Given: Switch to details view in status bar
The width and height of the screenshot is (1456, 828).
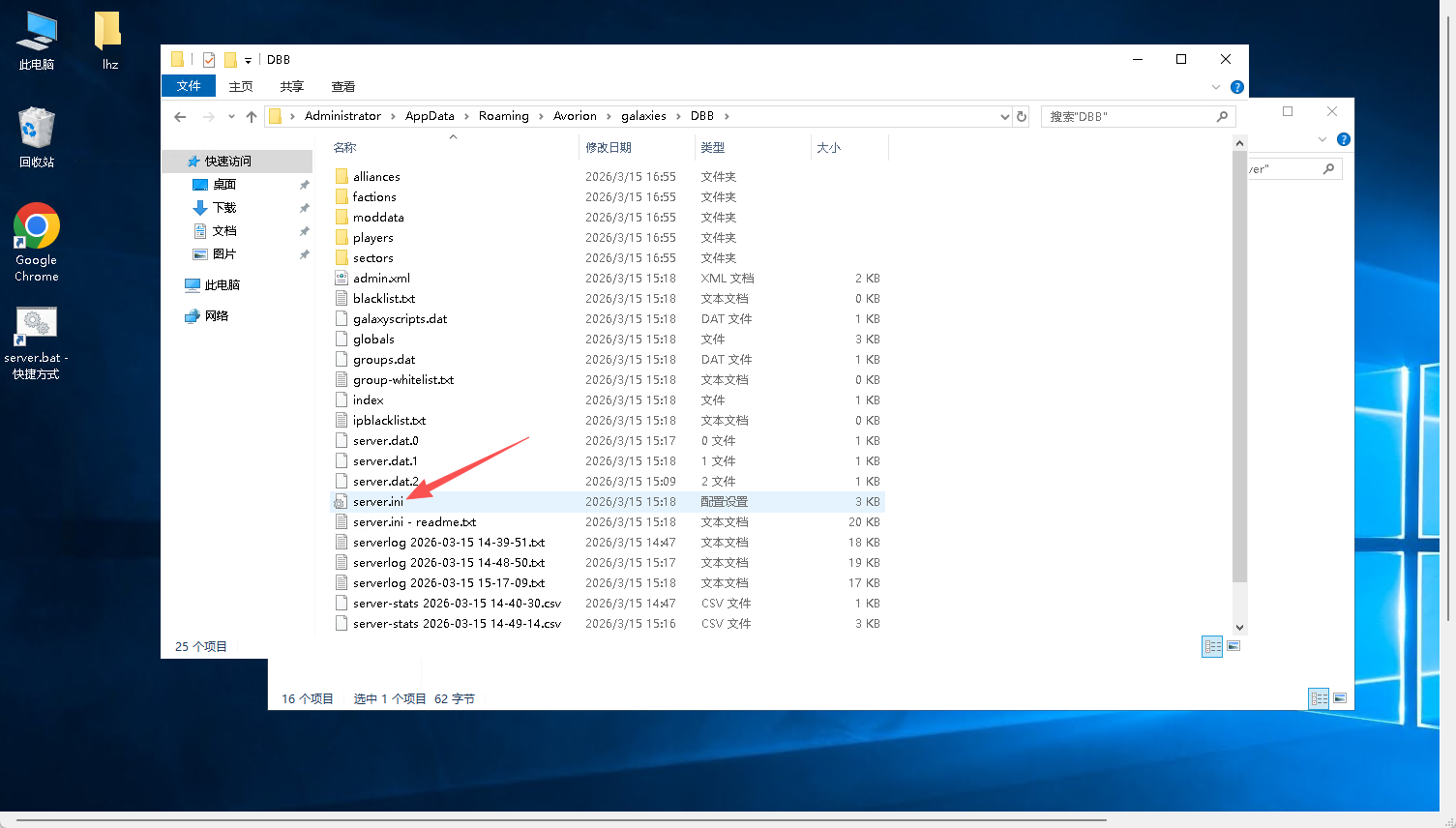Looking at the screenshot, I should pos(1212,646).
